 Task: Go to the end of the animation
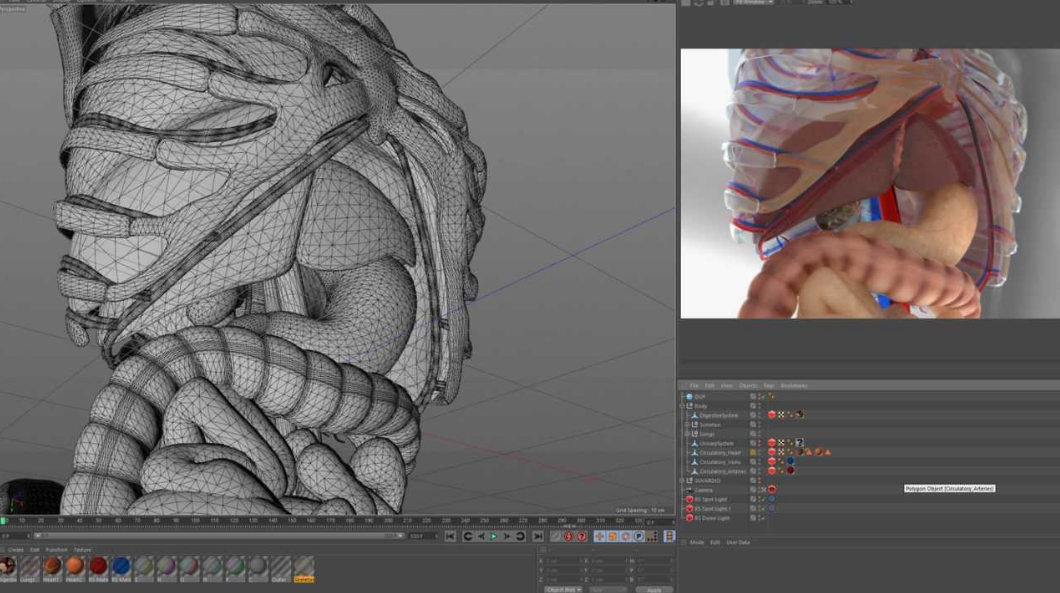tap(537, 537)
